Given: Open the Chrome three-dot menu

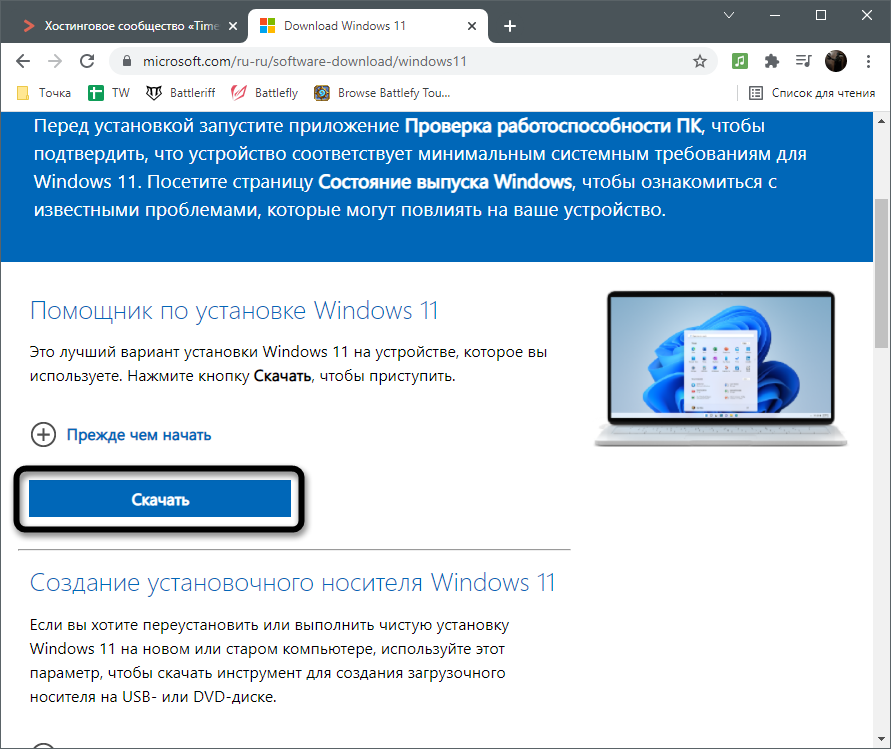Looking at the screenshot, I should pos(868,61).
